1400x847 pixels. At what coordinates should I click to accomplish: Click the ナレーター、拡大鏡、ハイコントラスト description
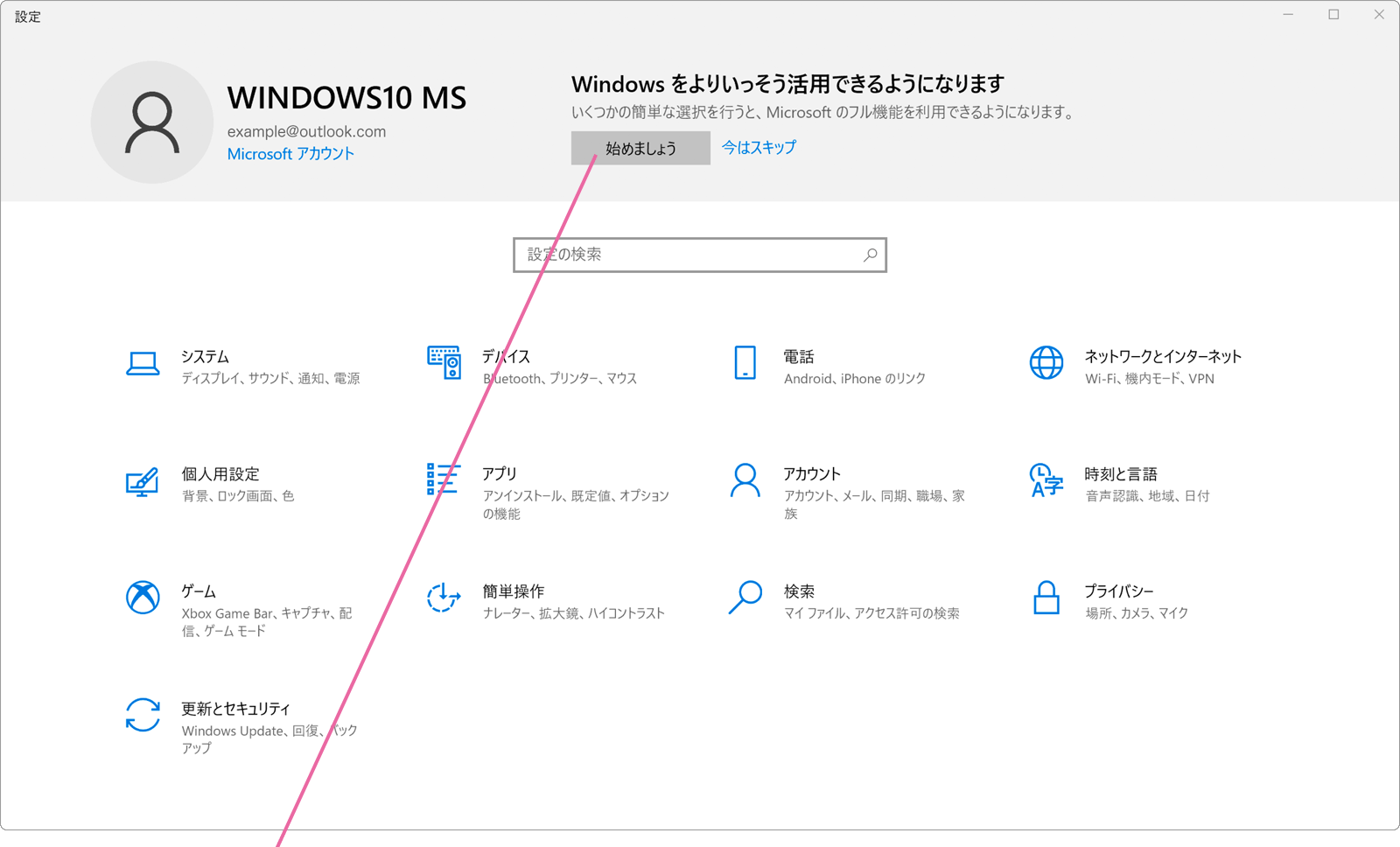(x=574, y=613)
